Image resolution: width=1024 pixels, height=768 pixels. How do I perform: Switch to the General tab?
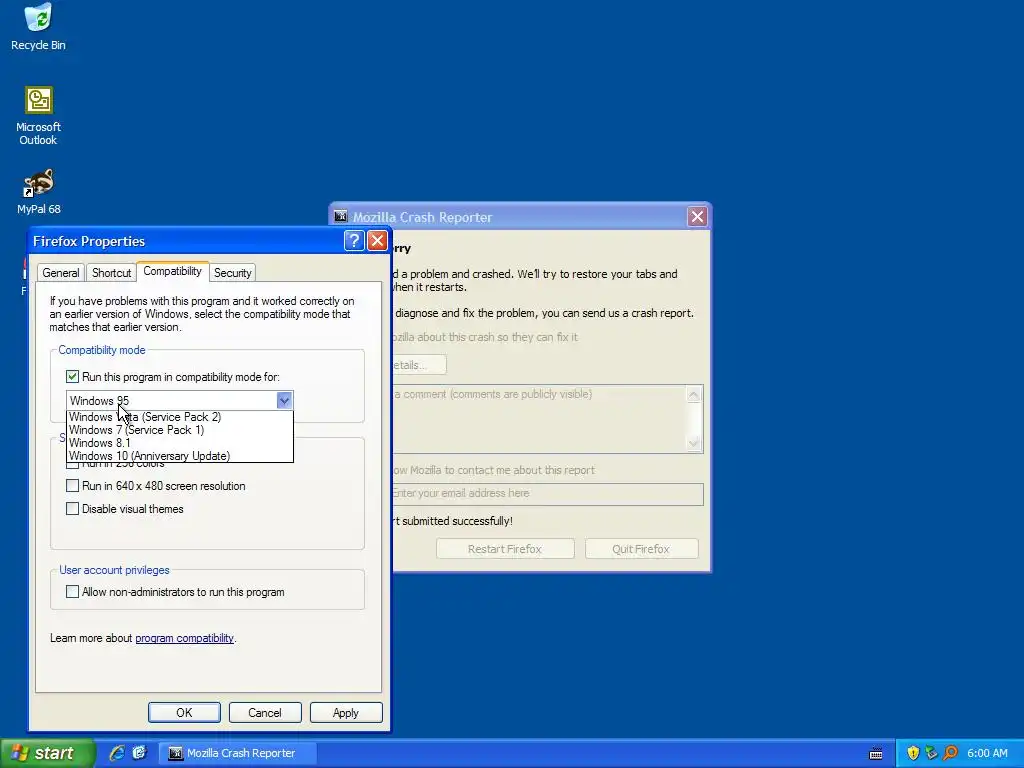pyautogui.click(x=61, y=273)
